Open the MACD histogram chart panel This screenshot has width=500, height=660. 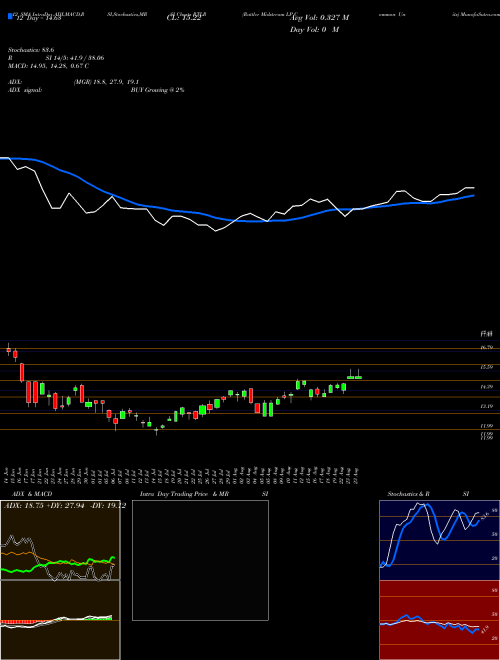[60, 620]
